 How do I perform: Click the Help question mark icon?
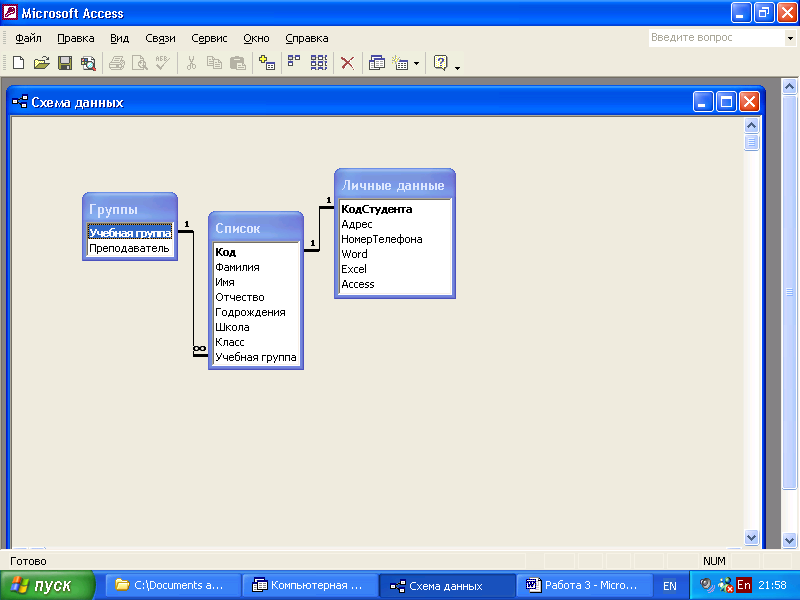[x=440, y=63]
